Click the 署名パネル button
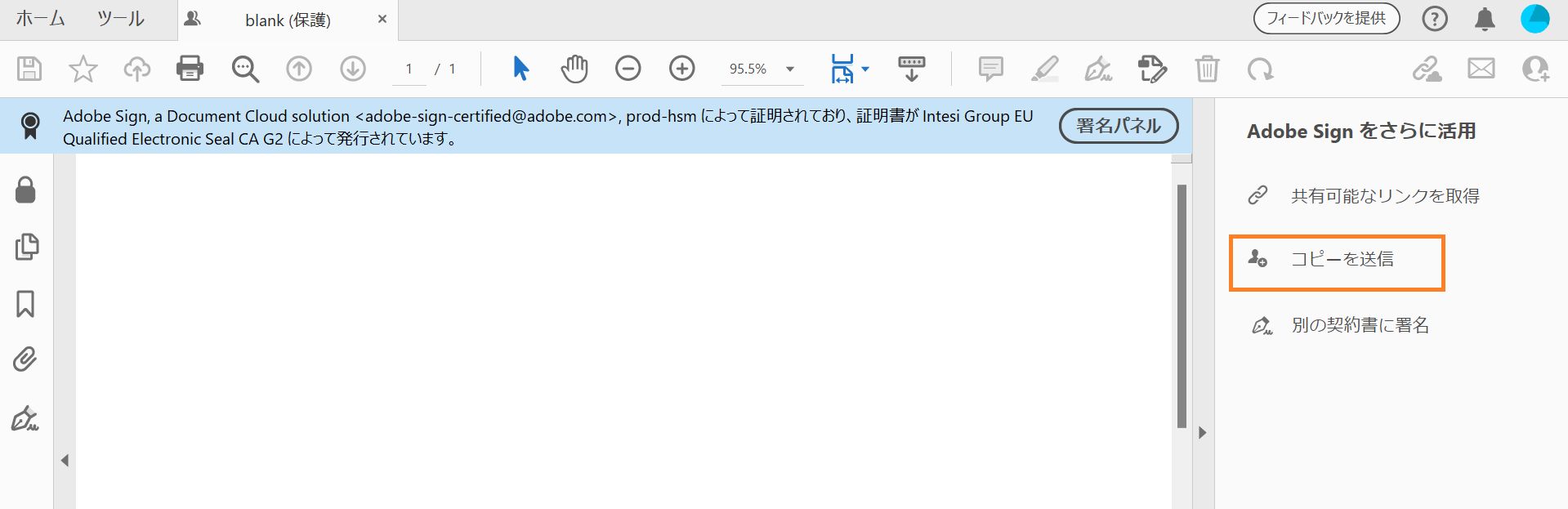This screenshot has height=509, width=1568. 1119,126
